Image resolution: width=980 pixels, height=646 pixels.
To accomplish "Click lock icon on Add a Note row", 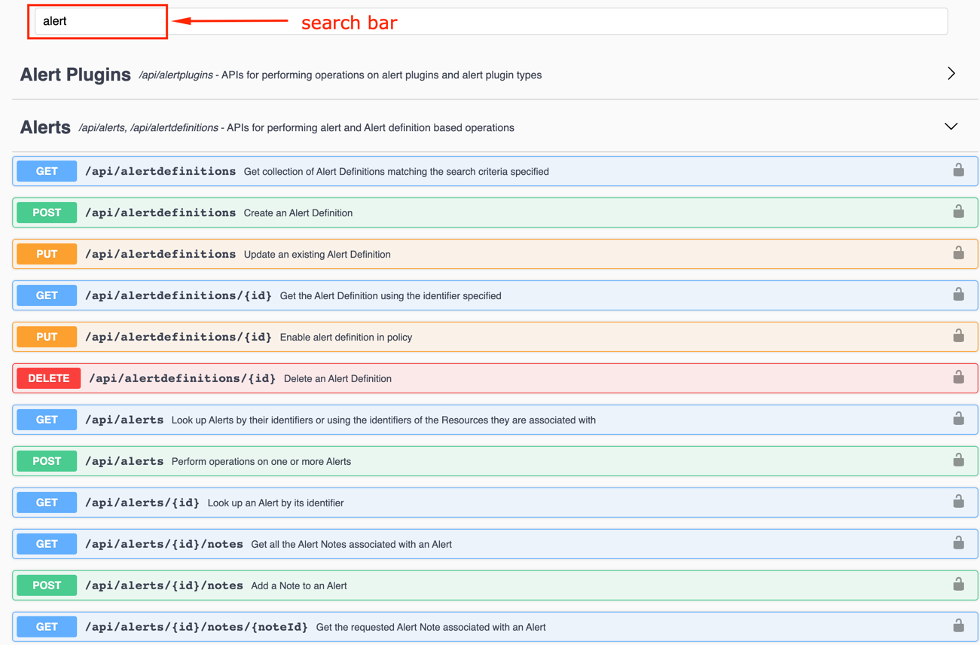I will (x=958, y=584).
